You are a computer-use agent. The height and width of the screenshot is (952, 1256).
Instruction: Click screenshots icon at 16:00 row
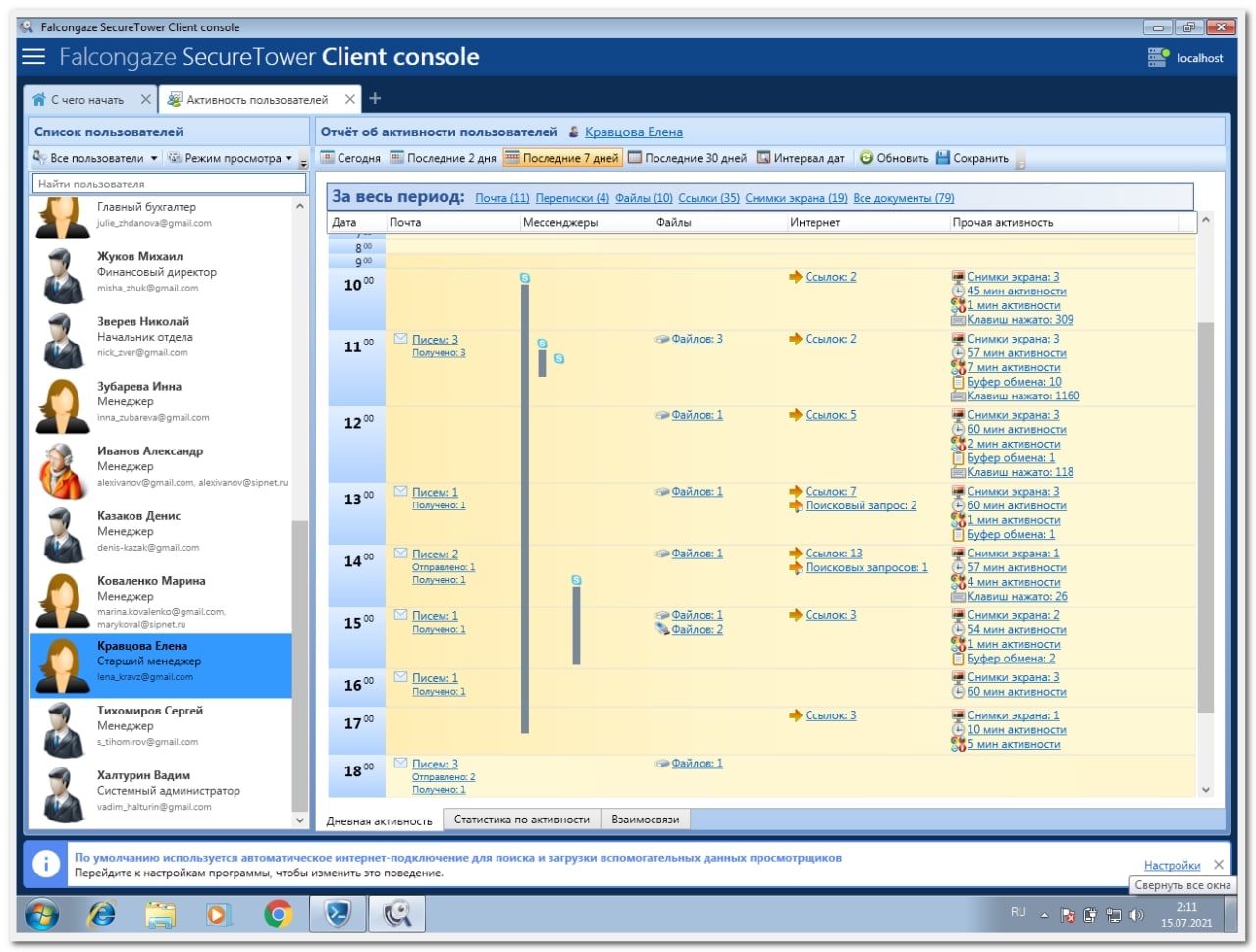[x=958, y=677]
